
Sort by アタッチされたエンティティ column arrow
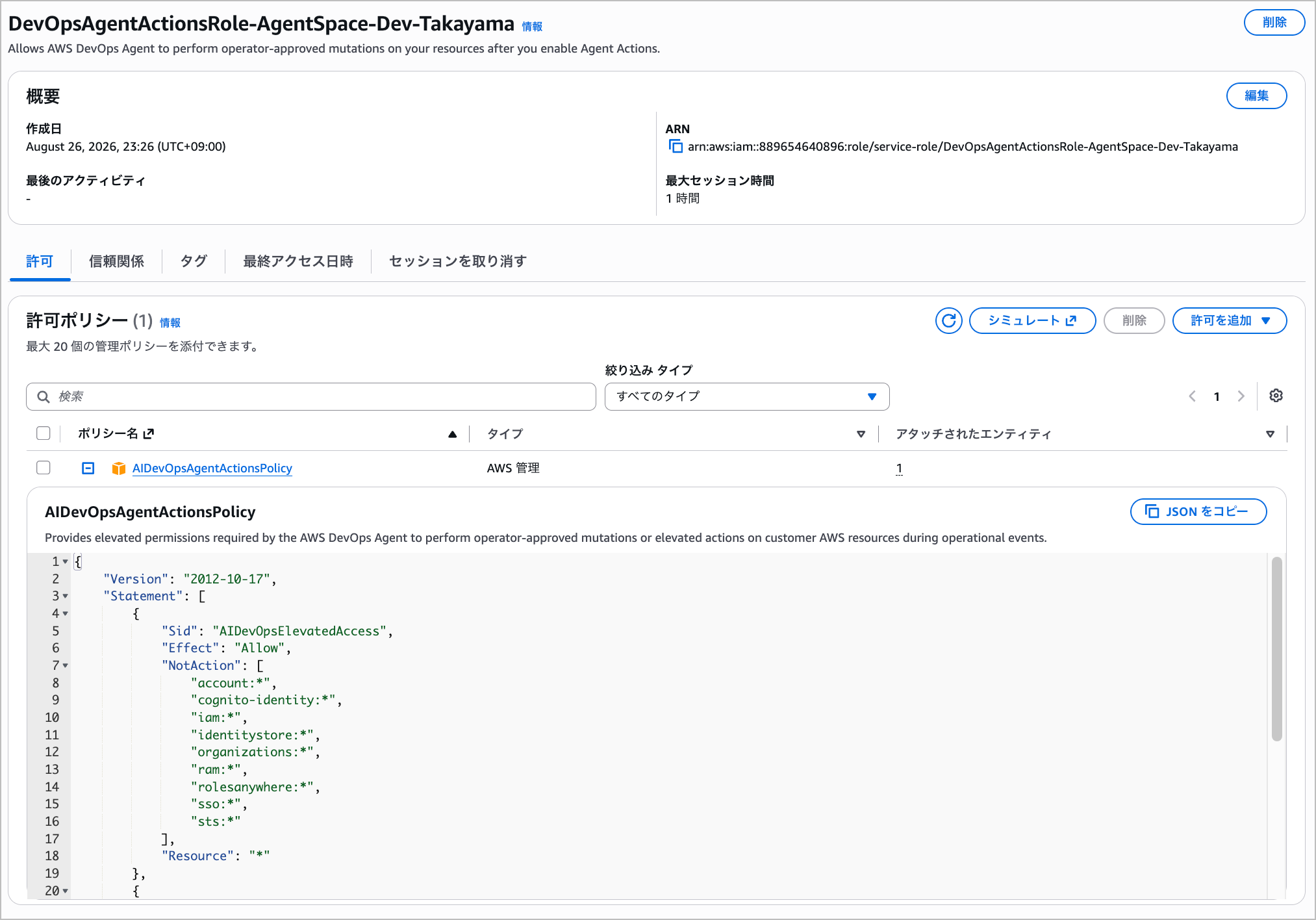pos(1270,434)
